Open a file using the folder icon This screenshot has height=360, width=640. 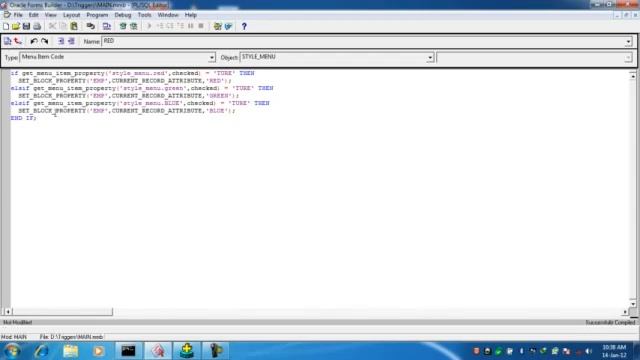coord(16,27)
